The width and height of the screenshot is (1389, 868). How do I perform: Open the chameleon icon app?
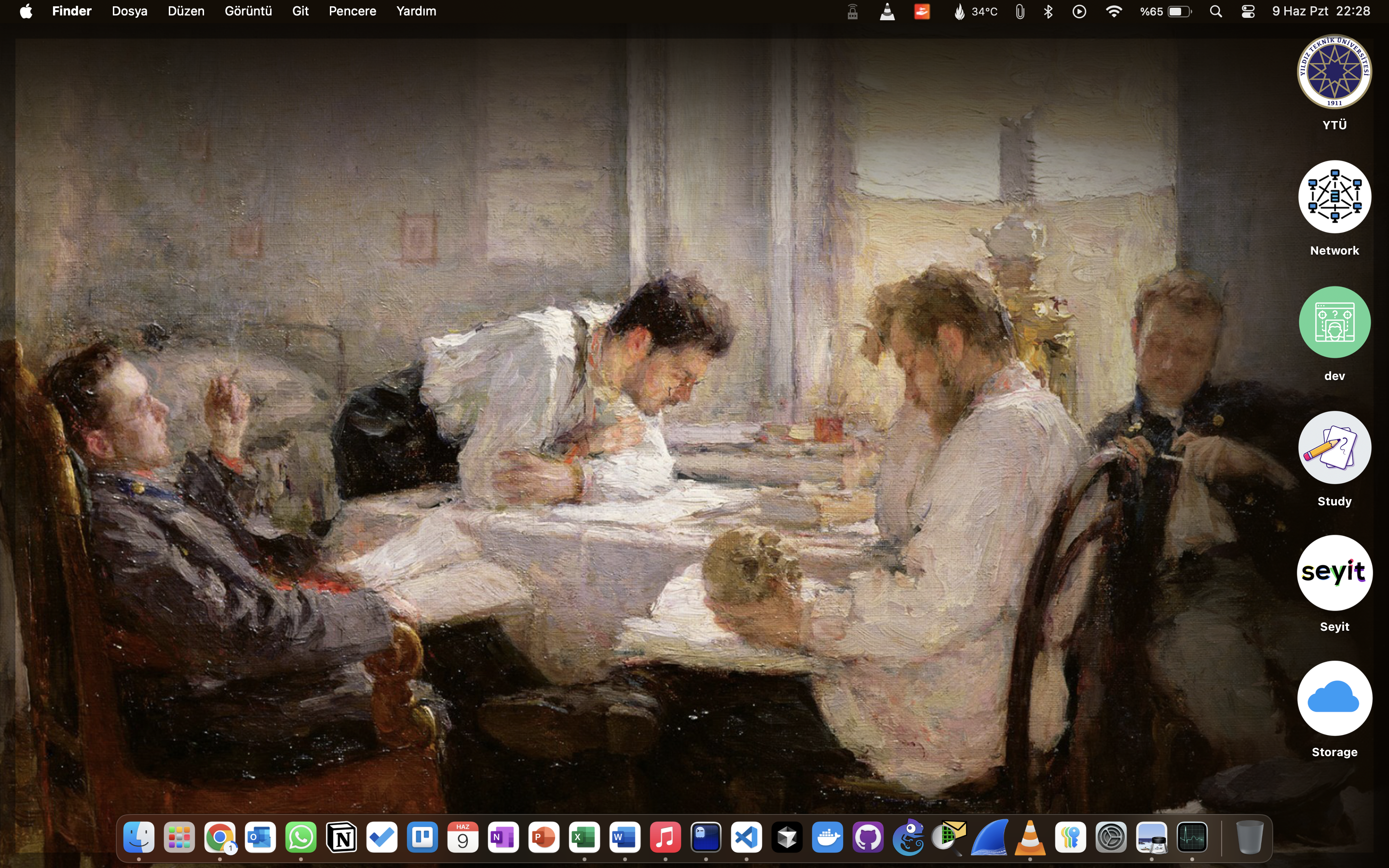[x=909, y=838]
